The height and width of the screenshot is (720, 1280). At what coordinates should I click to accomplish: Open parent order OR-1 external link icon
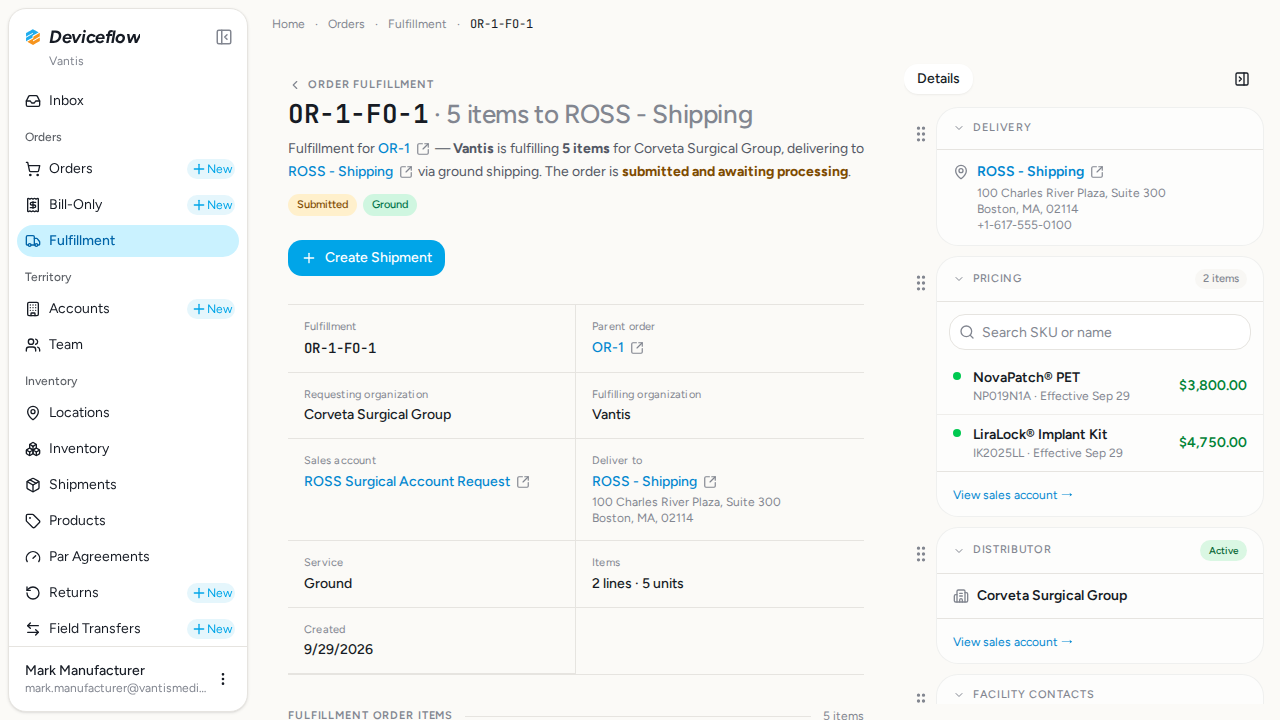(637, 348)
